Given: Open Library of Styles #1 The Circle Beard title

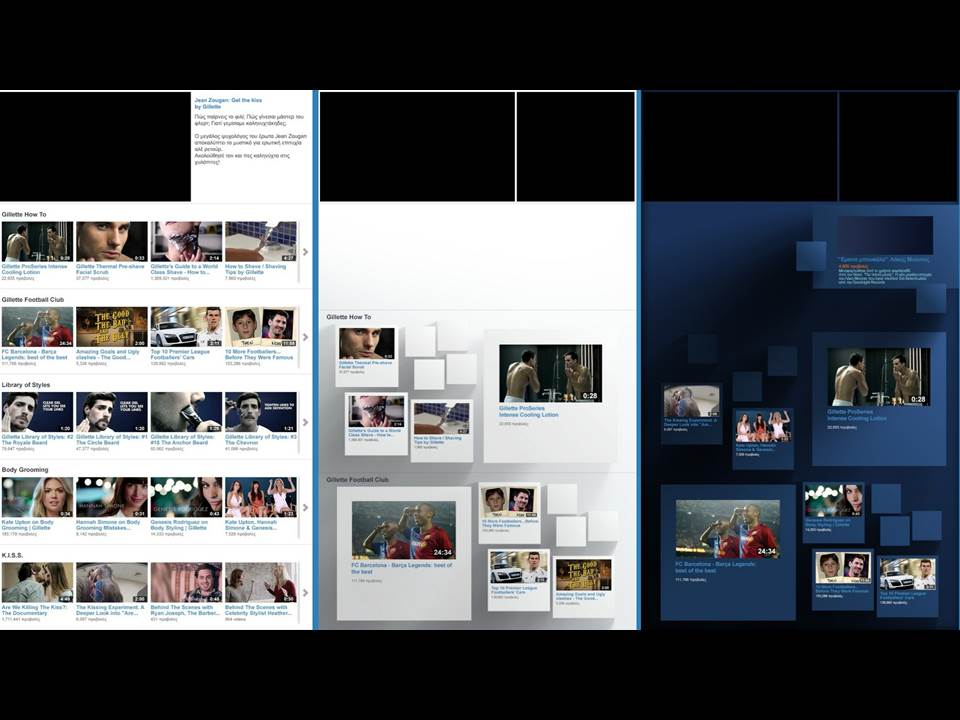Looking at the screenshot, I should pyautogui.click(x=111, y=440).
